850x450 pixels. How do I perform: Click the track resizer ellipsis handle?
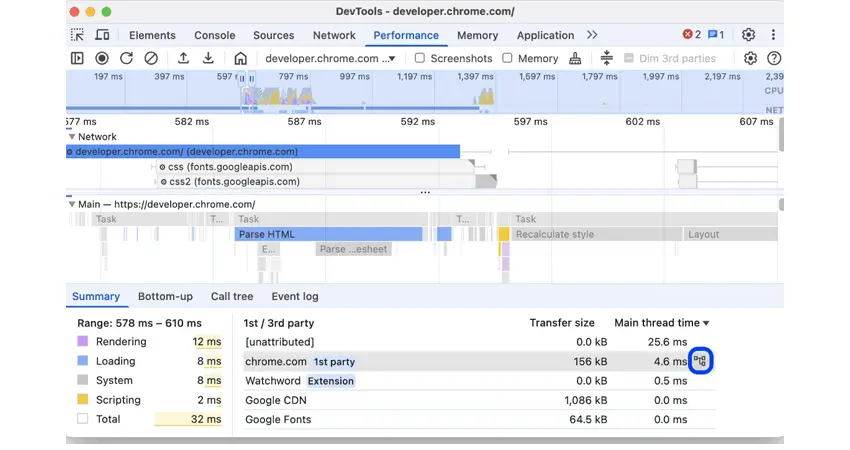point(425,192)
